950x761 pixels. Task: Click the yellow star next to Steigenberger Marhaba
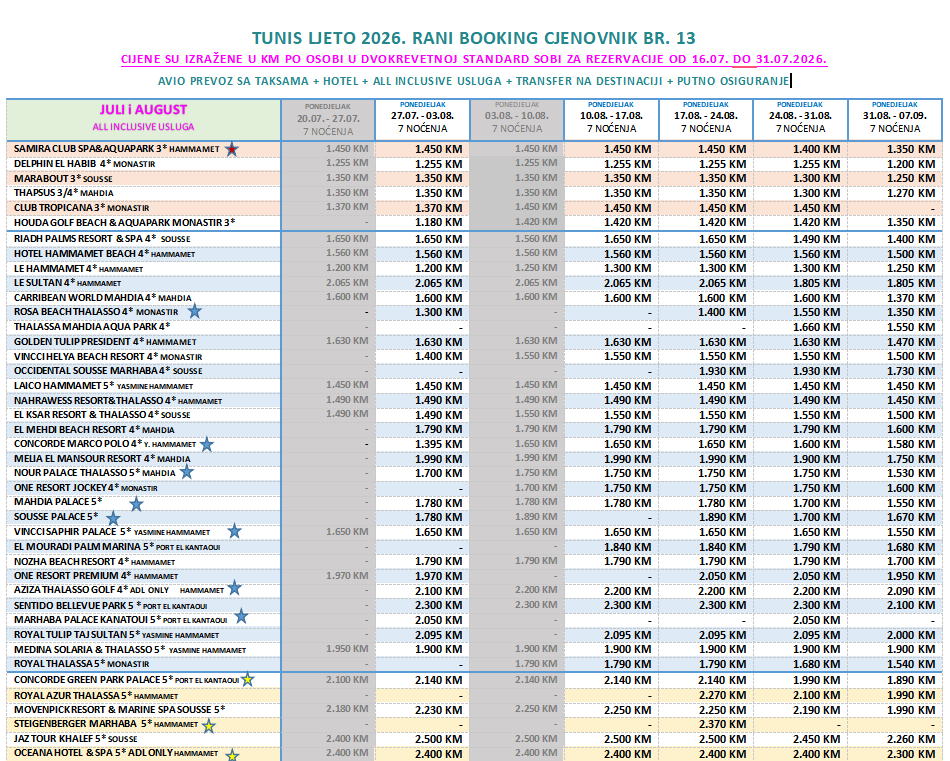pyautogui.click(x=208, y=725)
